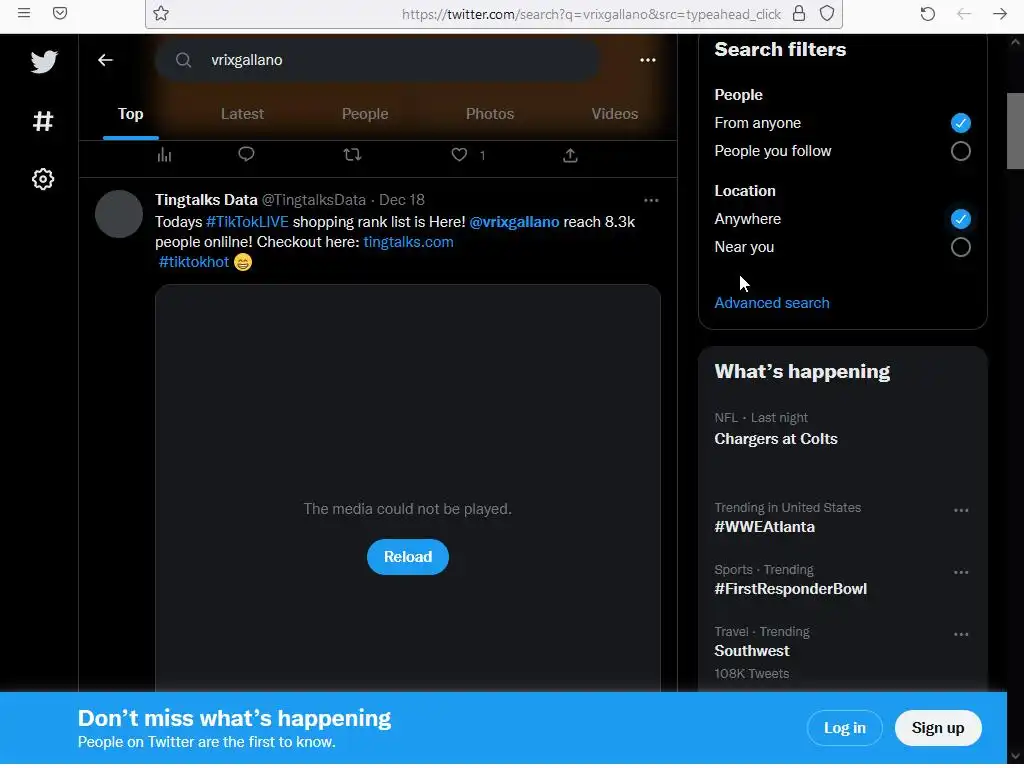Click the browser address bar URL

(591, 14)
